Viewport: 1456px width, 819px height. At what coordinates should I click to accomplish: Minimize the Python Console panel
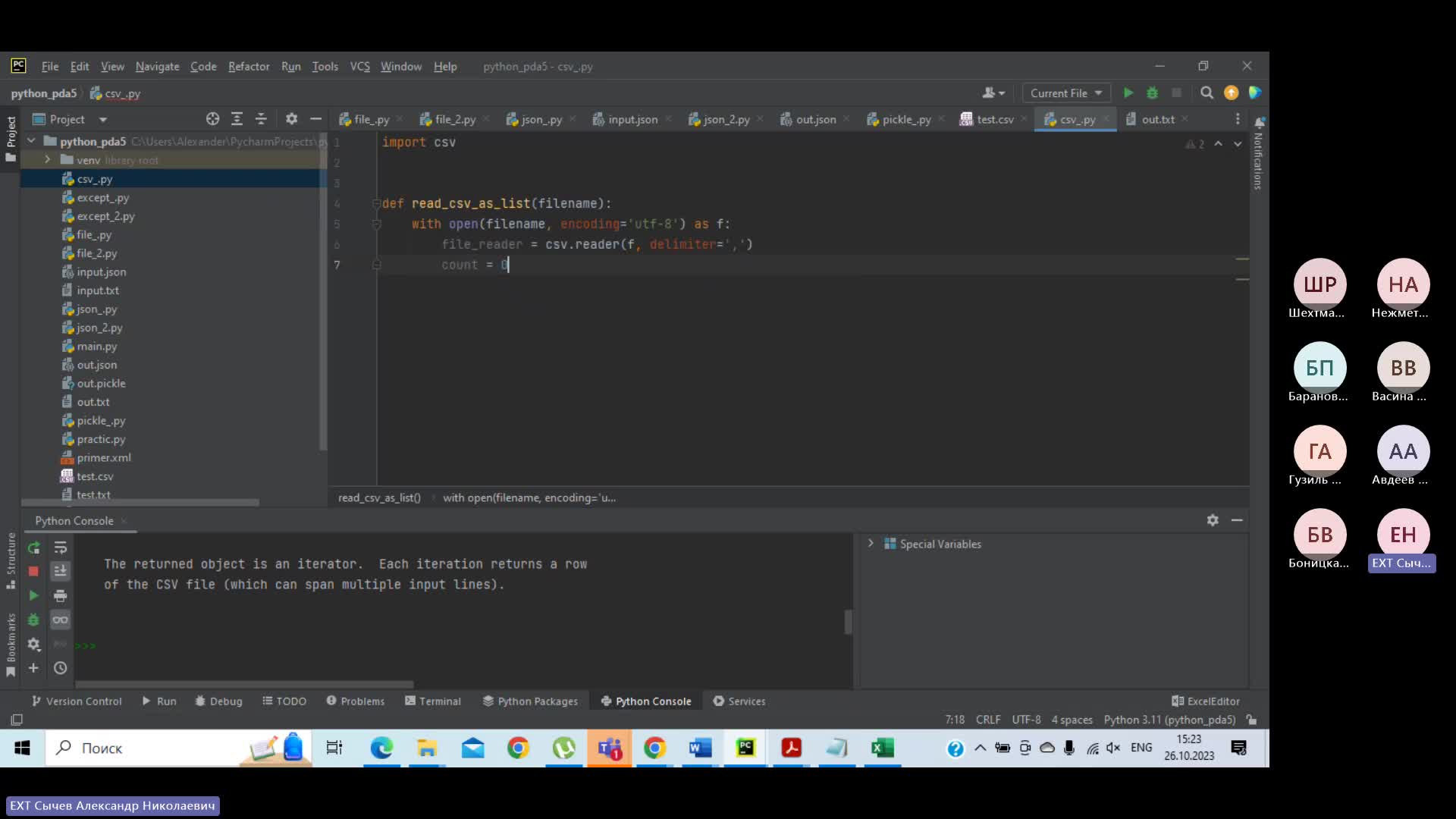pyautogui.click(x=1237, y=520)
